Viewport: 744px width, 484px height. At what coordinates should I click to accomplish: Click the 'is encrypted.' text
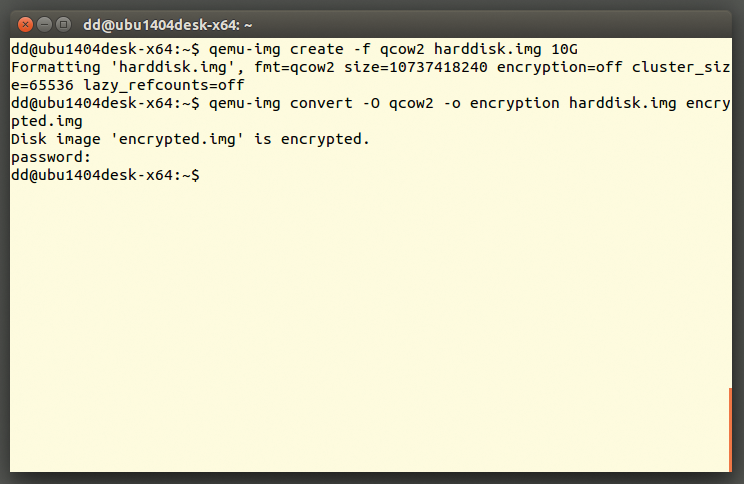coord(312,140)
